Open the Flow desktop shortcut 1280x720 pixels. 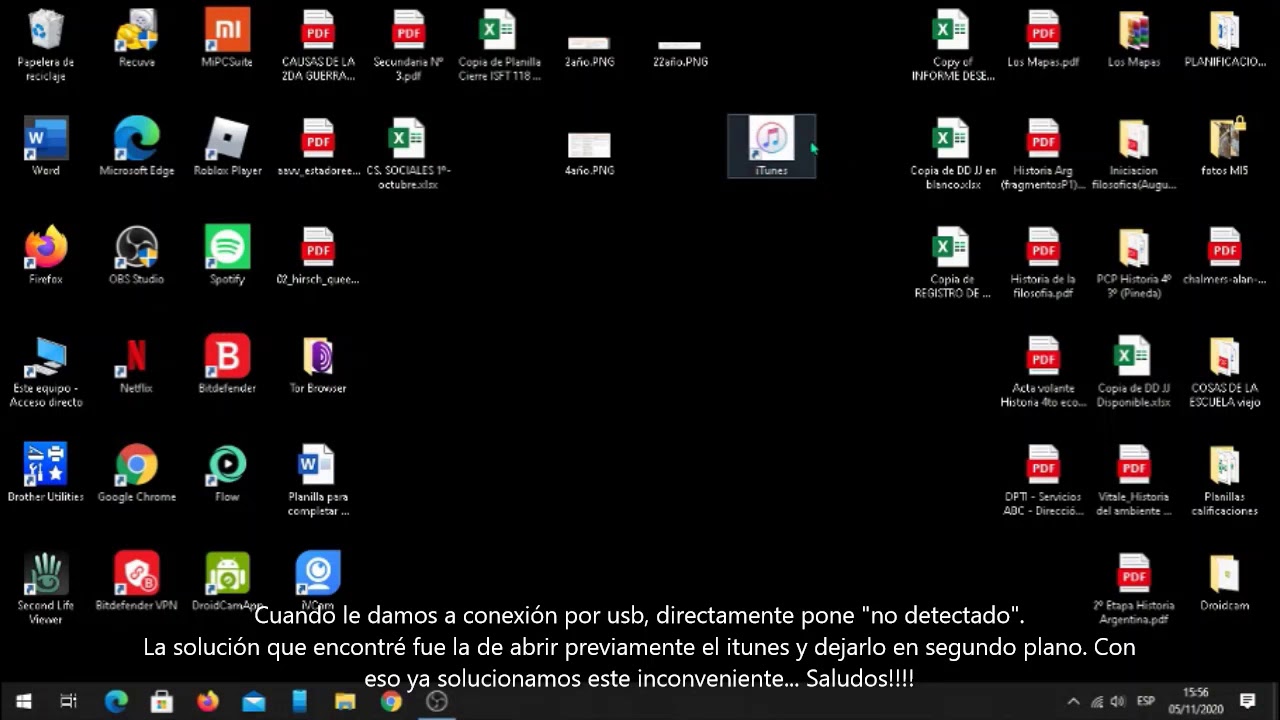click(x=227, y=473)
